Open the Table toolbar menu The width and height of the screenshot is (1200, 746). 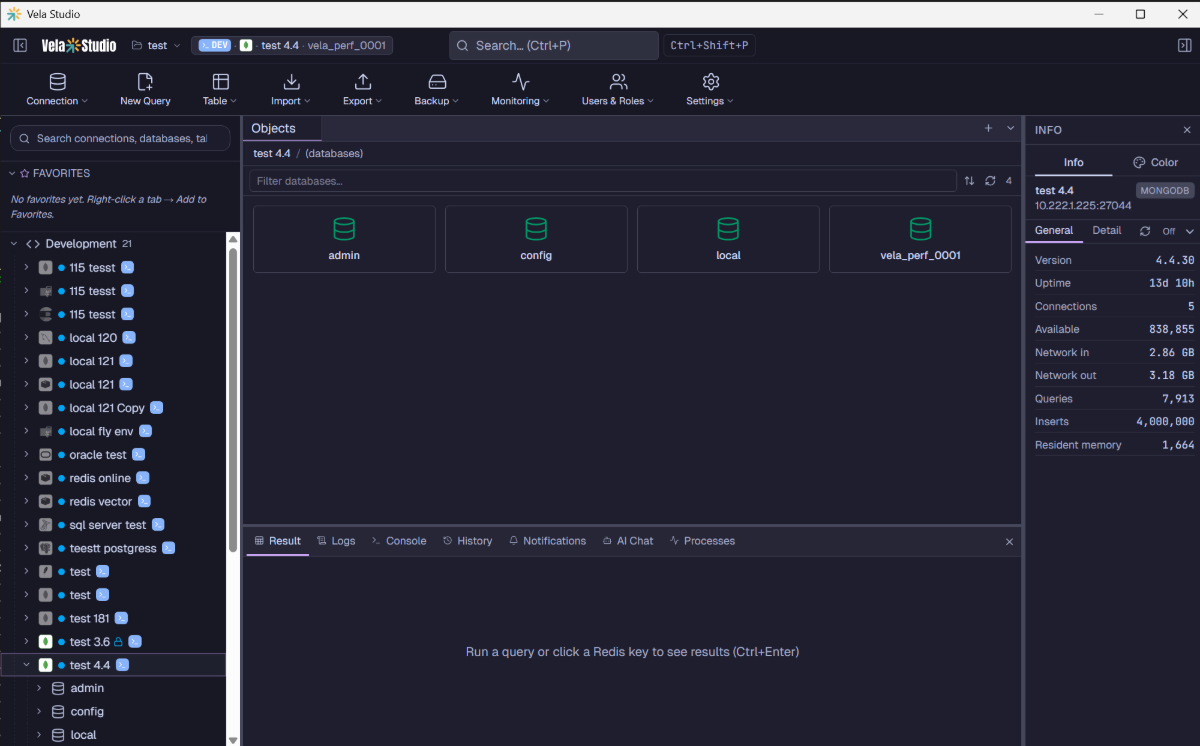pyautogui.click(x=220, y=89)
